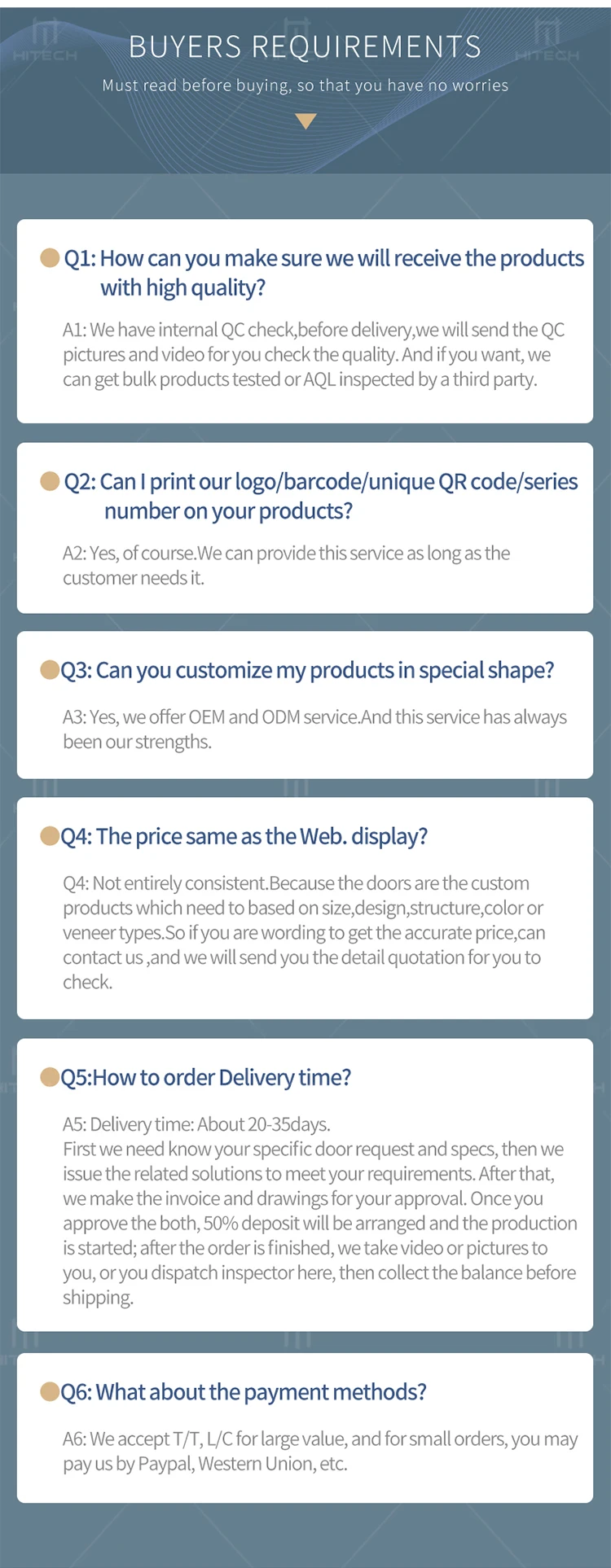611x1568 pixels.
Task: Click the A6 answer about T/T and Paypal
Action: click(x=320, y=1451)
